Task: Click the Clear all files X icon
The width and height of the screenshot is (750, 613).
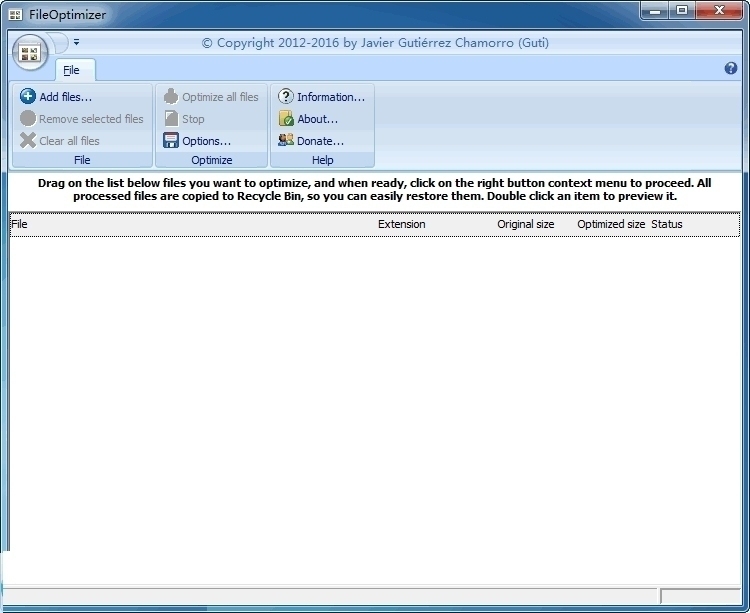Action: point(28,141)
